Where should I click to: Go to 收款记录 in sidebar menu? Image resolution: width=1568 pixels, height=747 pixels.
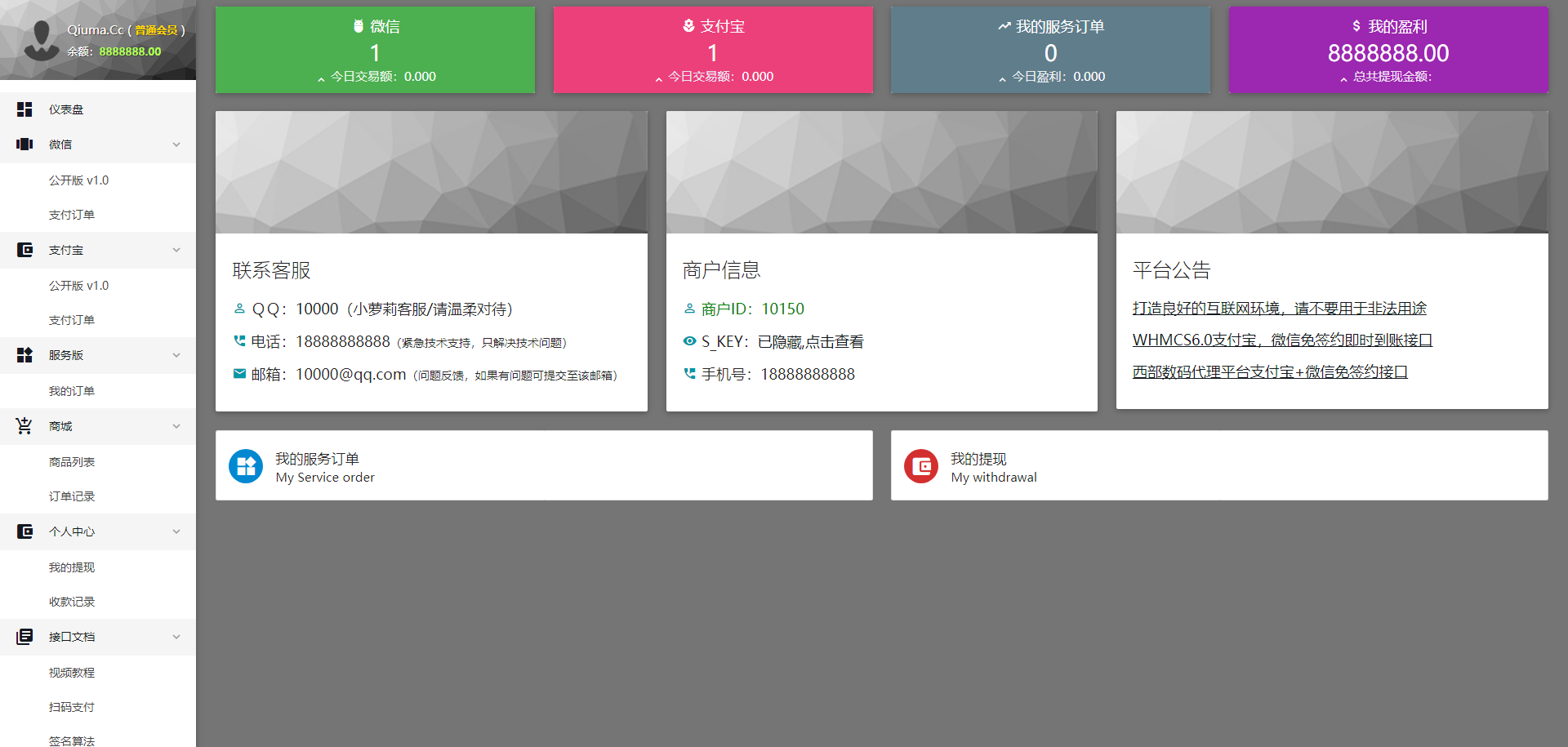click(72, 602)
